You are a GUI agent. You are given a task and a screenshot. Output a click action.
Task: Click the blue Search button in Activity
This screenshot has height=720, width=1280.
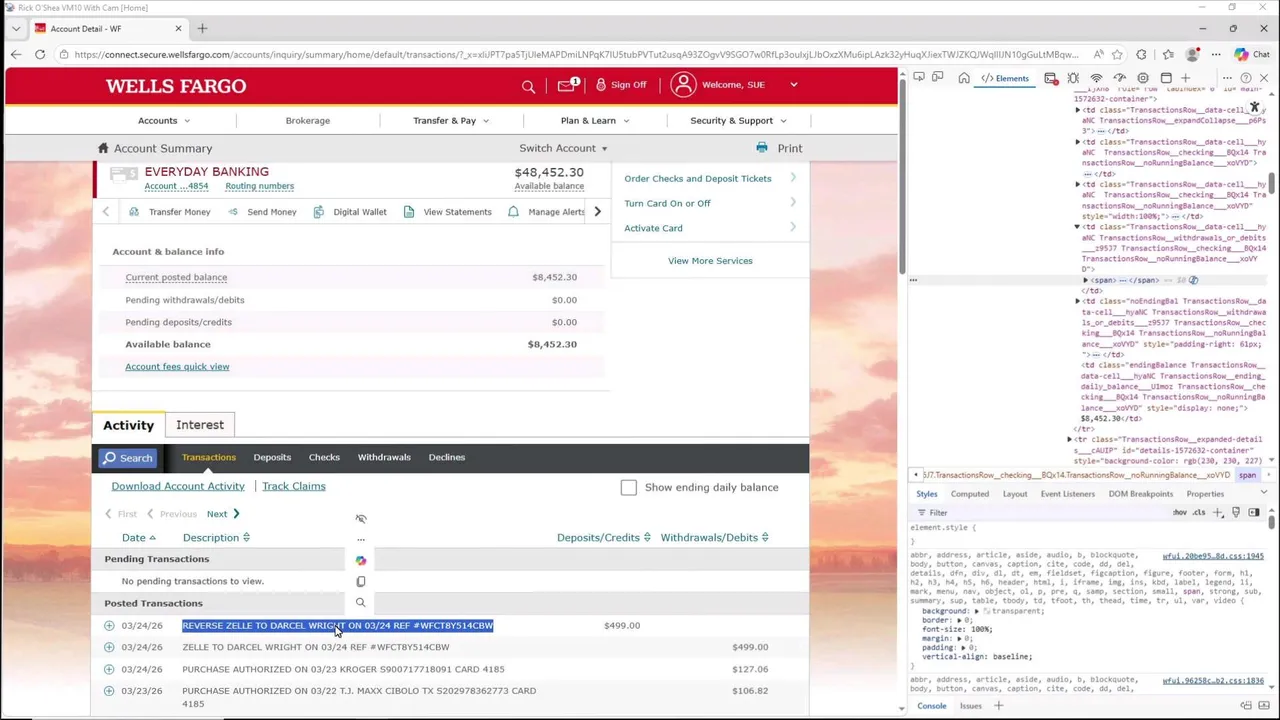tap(127, 458)
